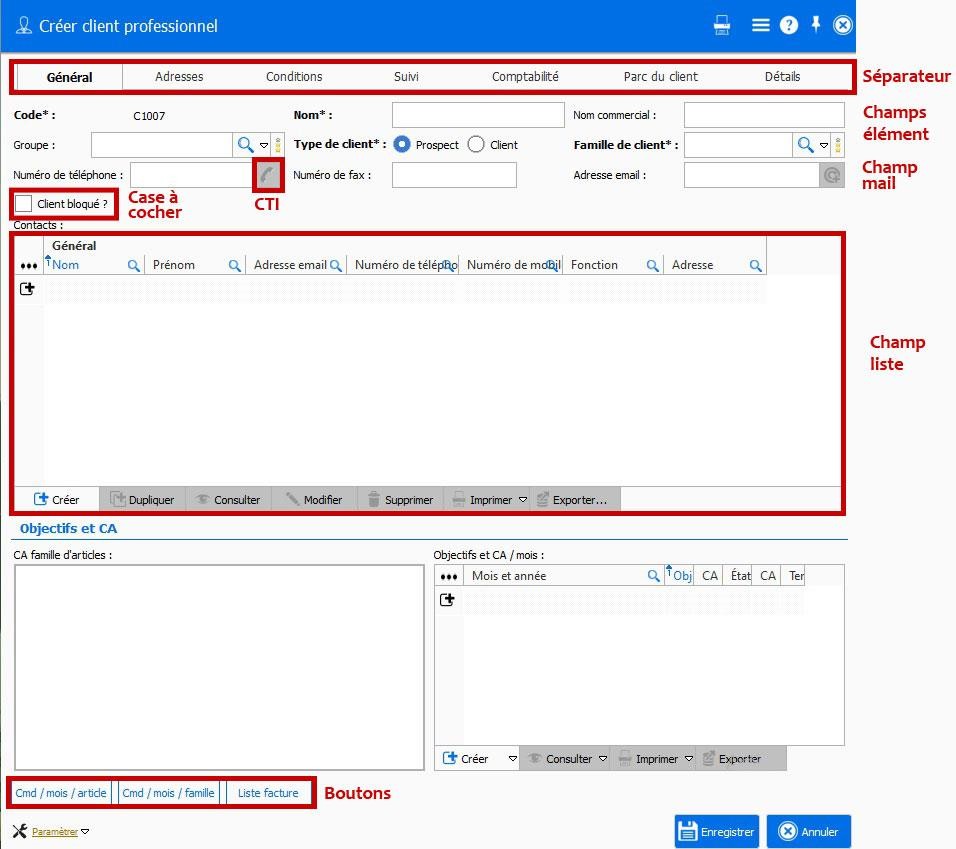The width and height of the screenshot is (956, 849).
Task: Search groups with Groupe magnifier icon
Action: 245,145
